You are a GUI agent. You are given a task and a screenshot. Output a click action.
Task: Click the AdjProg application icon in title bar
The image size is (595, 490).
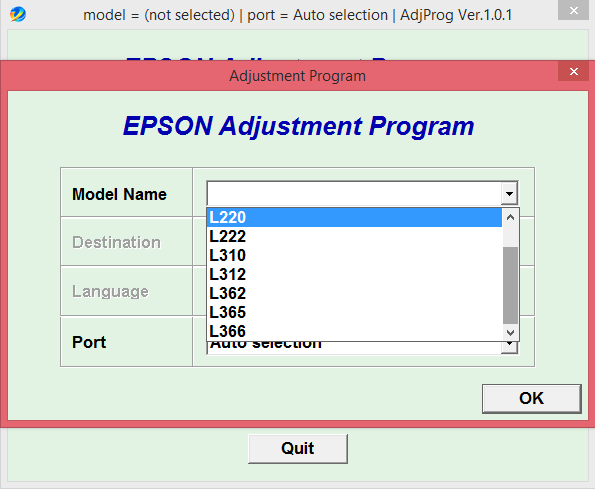point(17,15)
